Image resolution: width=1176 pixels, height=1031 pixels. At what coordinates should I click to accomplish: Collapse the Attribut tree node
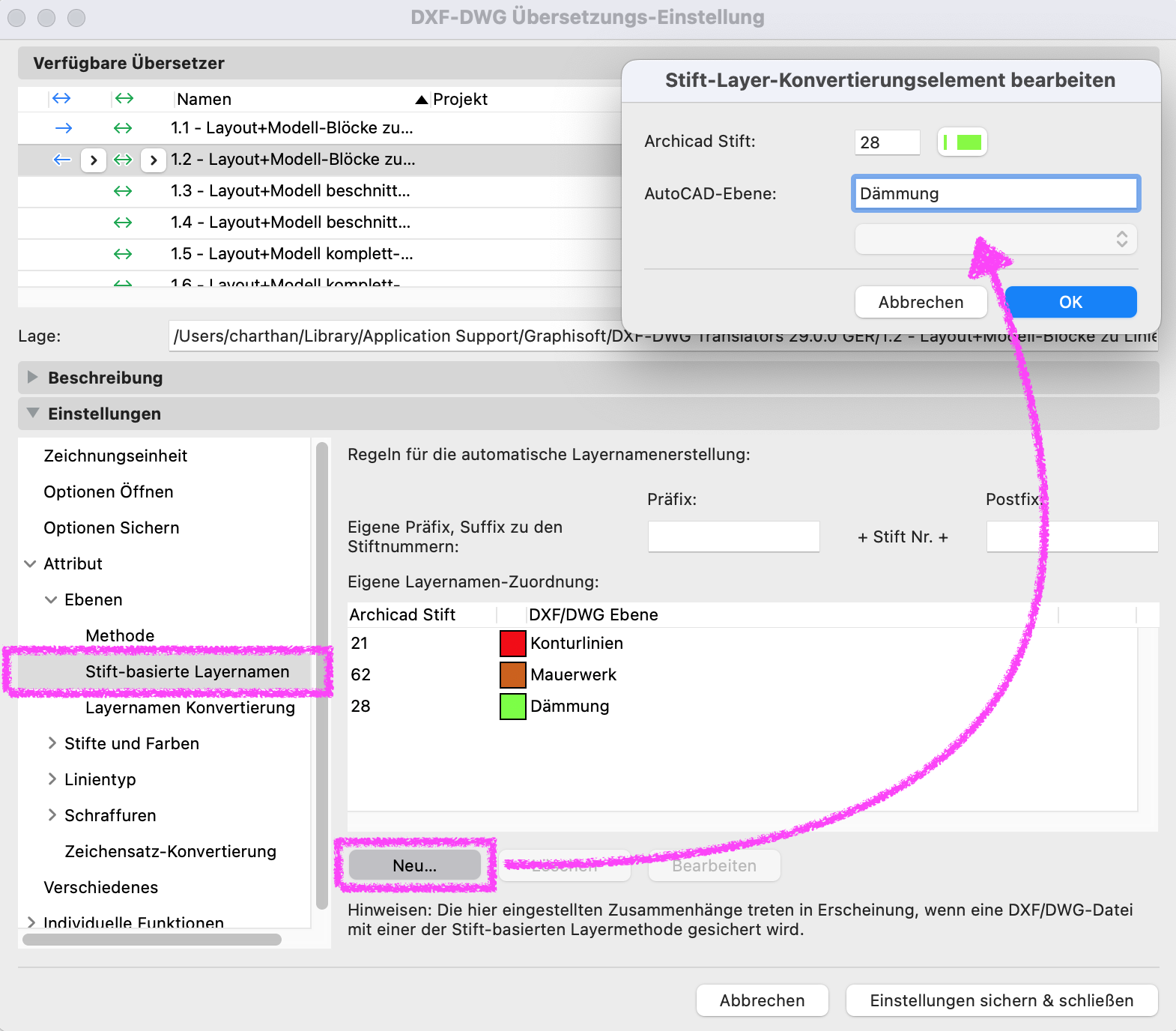[x=31, y=563]
